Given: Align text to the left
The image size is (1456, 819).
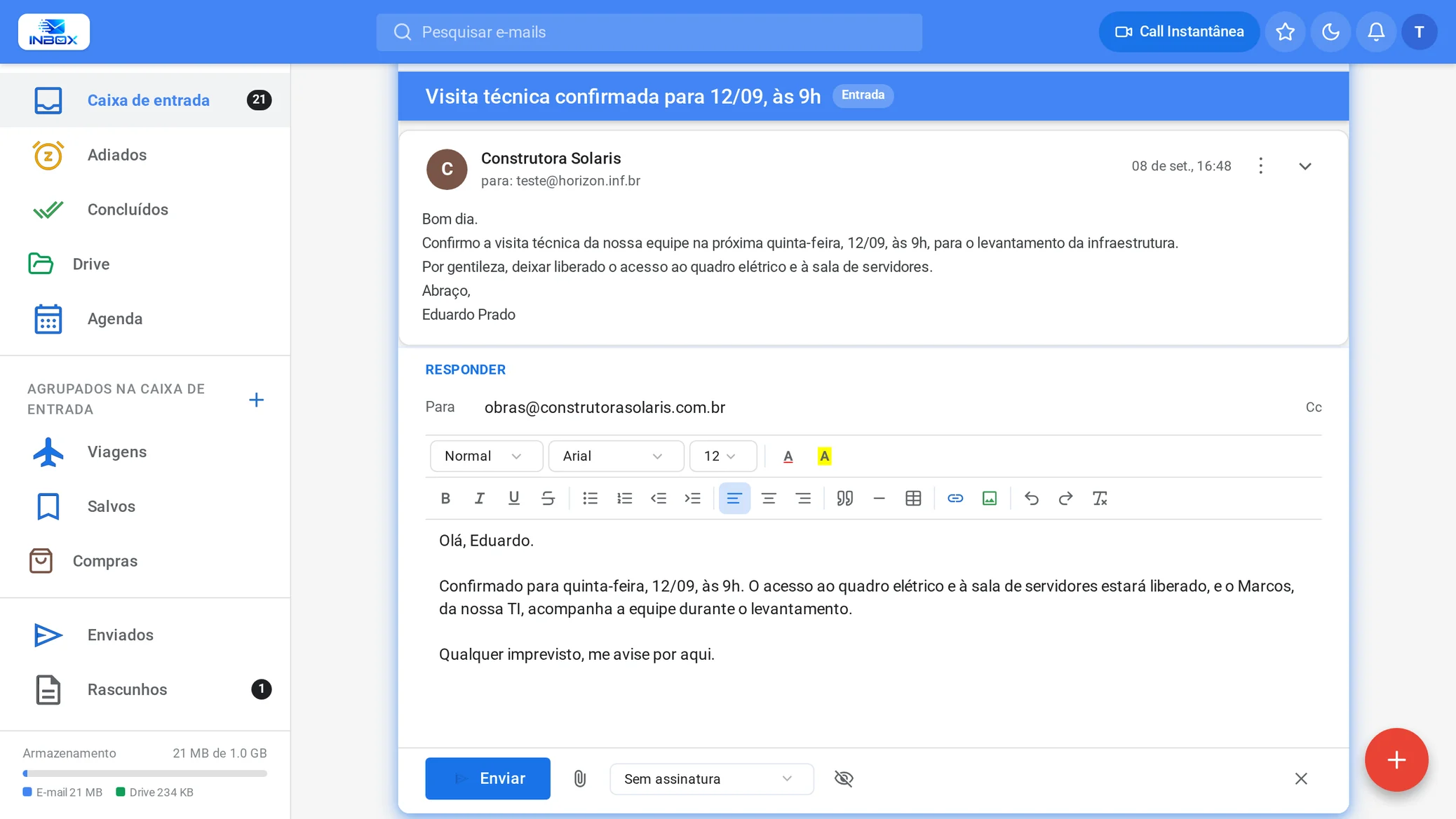Looking at the screenshot, I should (x=734, y=499).
